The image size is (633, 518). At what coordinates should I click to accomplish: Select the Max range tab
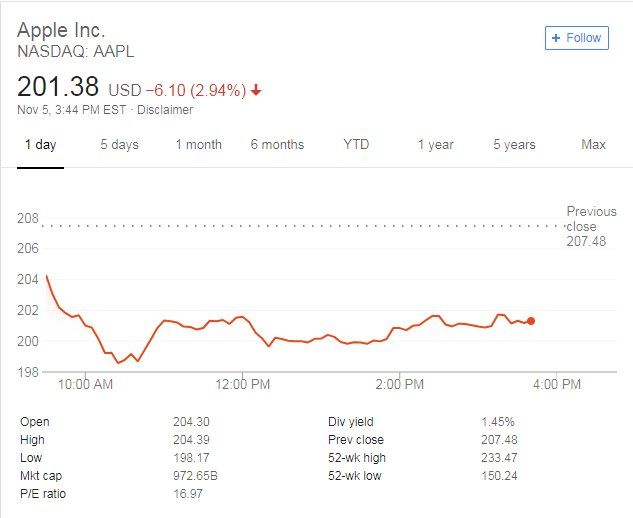pyautogui.click(x=593, y=145)
